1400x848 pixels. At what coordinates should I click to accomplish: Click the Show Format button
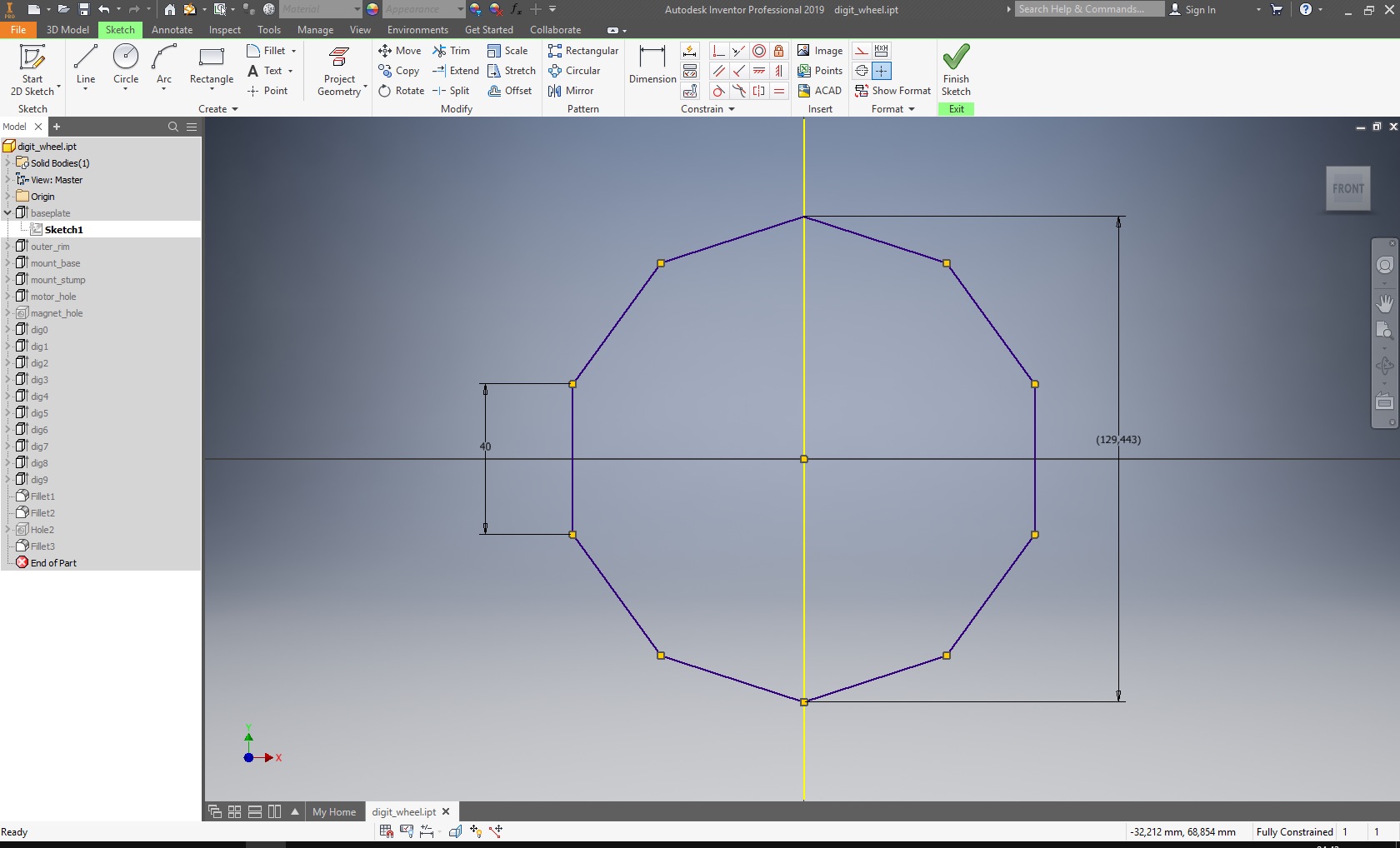pyautogui.click(x=892, y=91)
